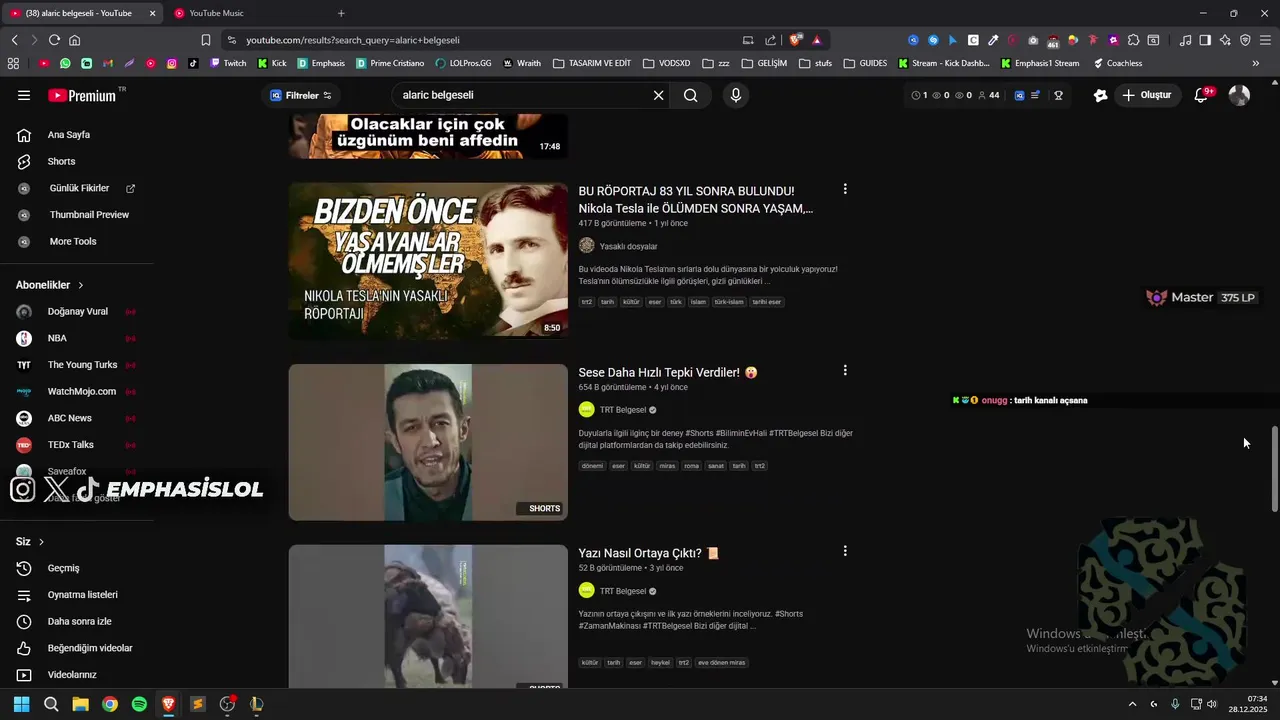Open Thumbnail Preview in the sidebar
Image resolution: width=1280 pixels, height=720 pixels.
[x=89, y=215]
